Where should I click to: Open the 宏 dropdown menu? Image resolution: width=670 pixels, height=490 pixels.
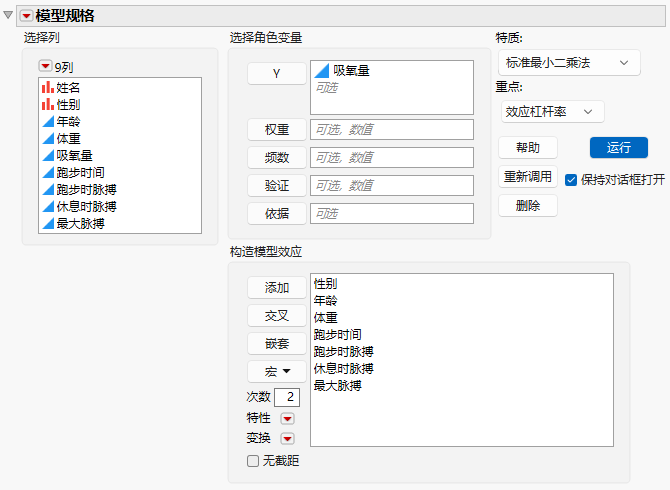(276, 372)
